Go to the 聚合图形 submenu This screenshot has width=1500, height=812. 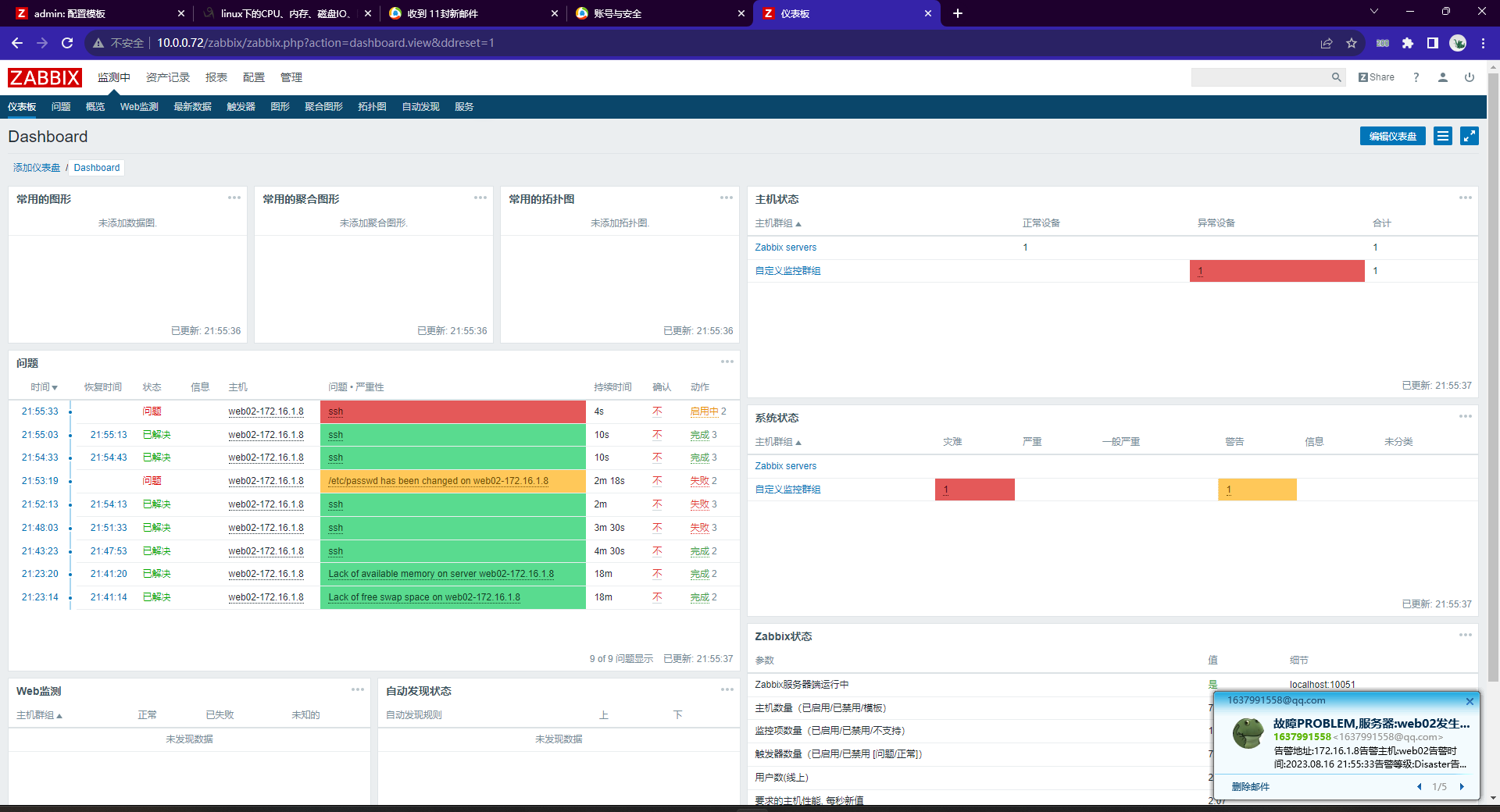tap(323, 107)
